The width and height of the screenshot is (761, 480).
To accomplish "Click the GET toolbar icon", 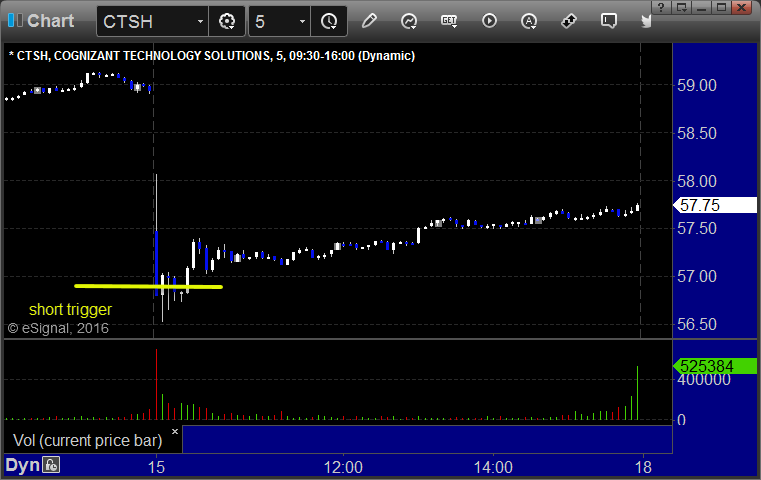I will click(449, 21).
